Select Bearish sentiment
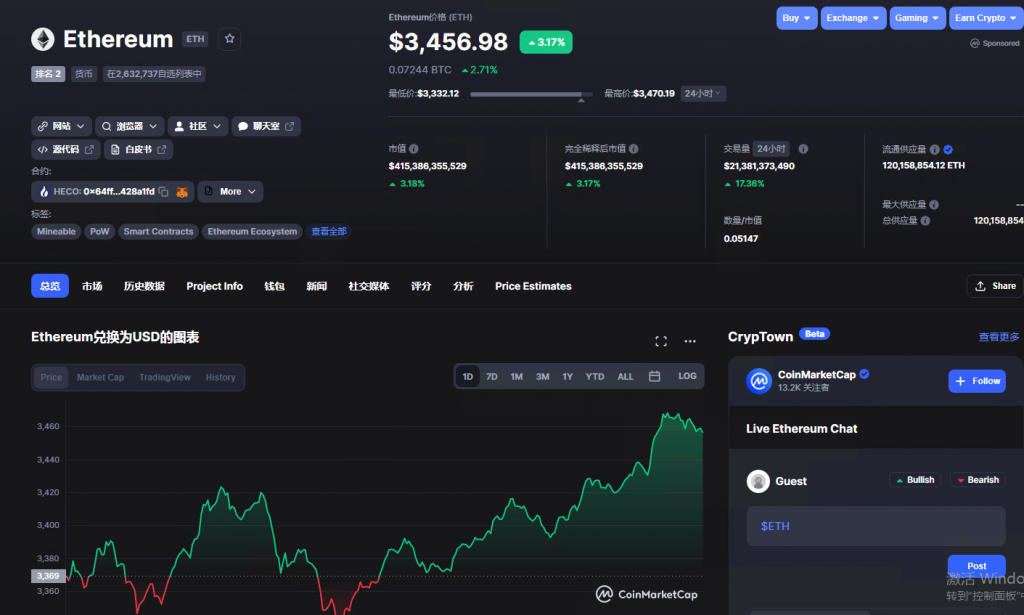 coord(978,480)
